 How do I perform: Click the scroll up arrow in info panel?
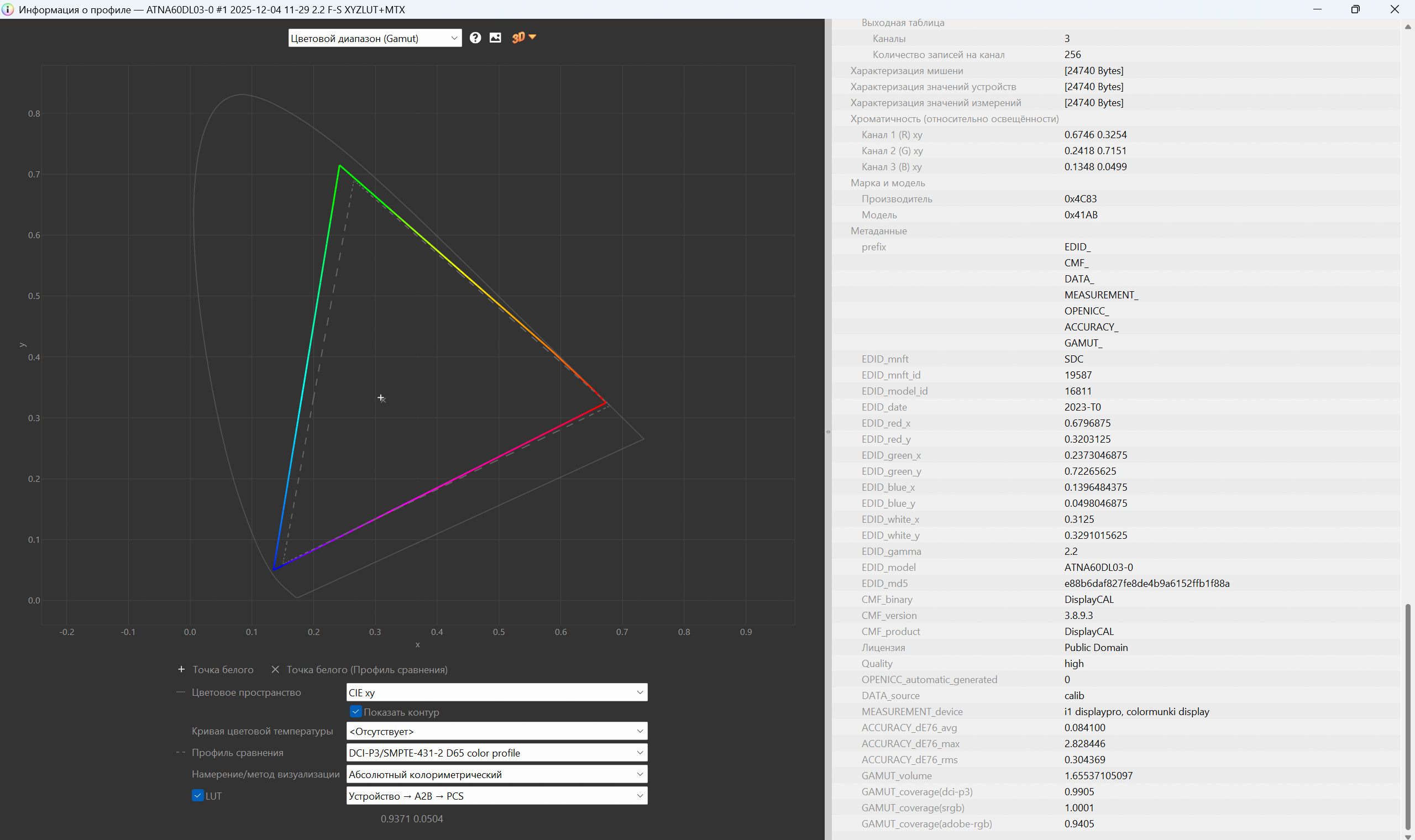tap(1407, 27)
